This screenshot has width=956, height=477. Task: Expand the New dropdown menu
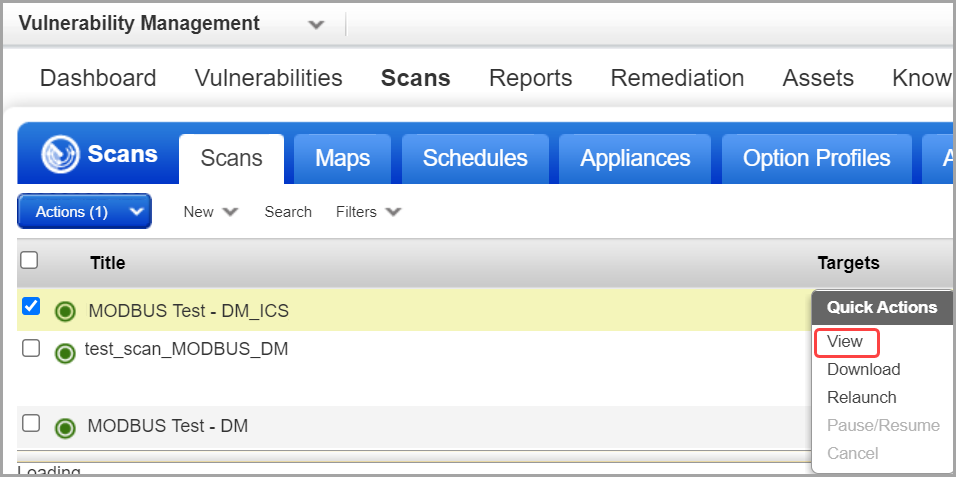tap(211, 212)
